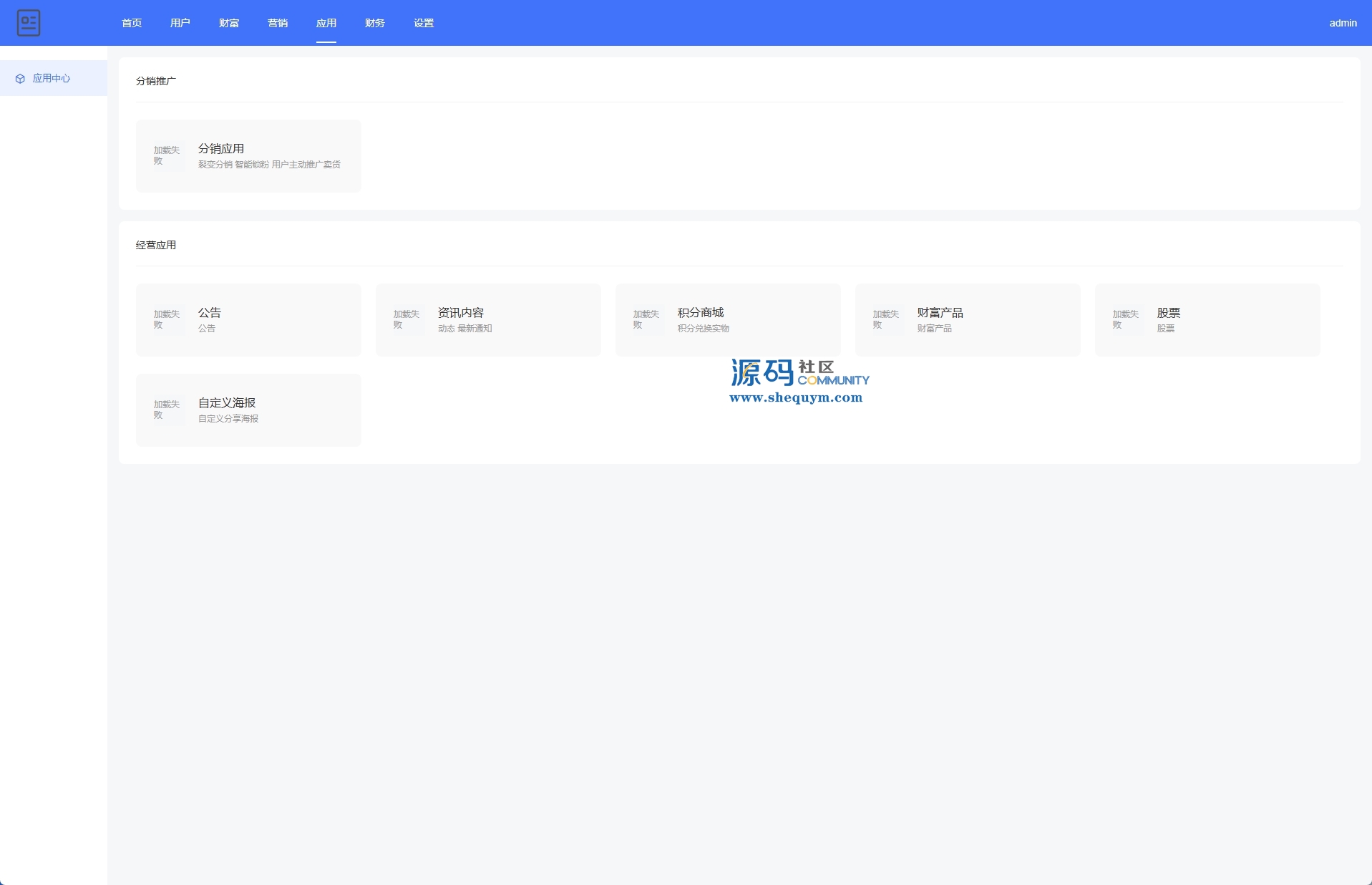
Task: Click the failed-load icon on 财富产品 card
Action: pos(887,319)
